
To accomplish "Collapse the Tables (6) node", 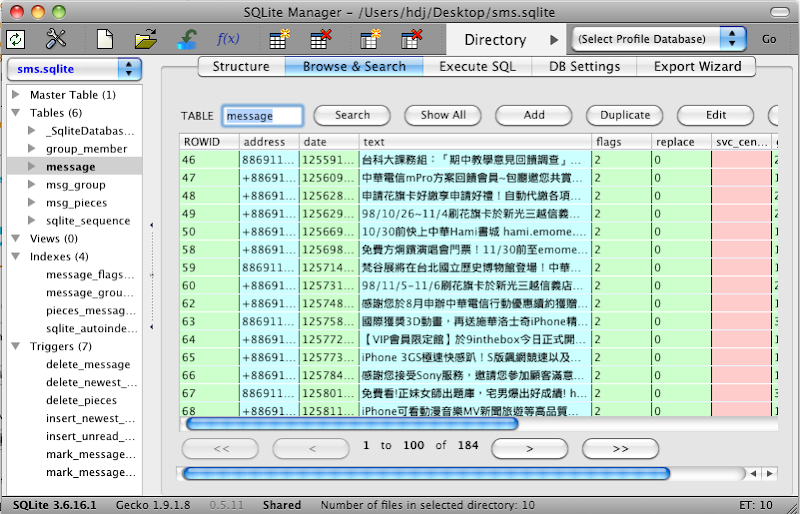I will 16,112.
